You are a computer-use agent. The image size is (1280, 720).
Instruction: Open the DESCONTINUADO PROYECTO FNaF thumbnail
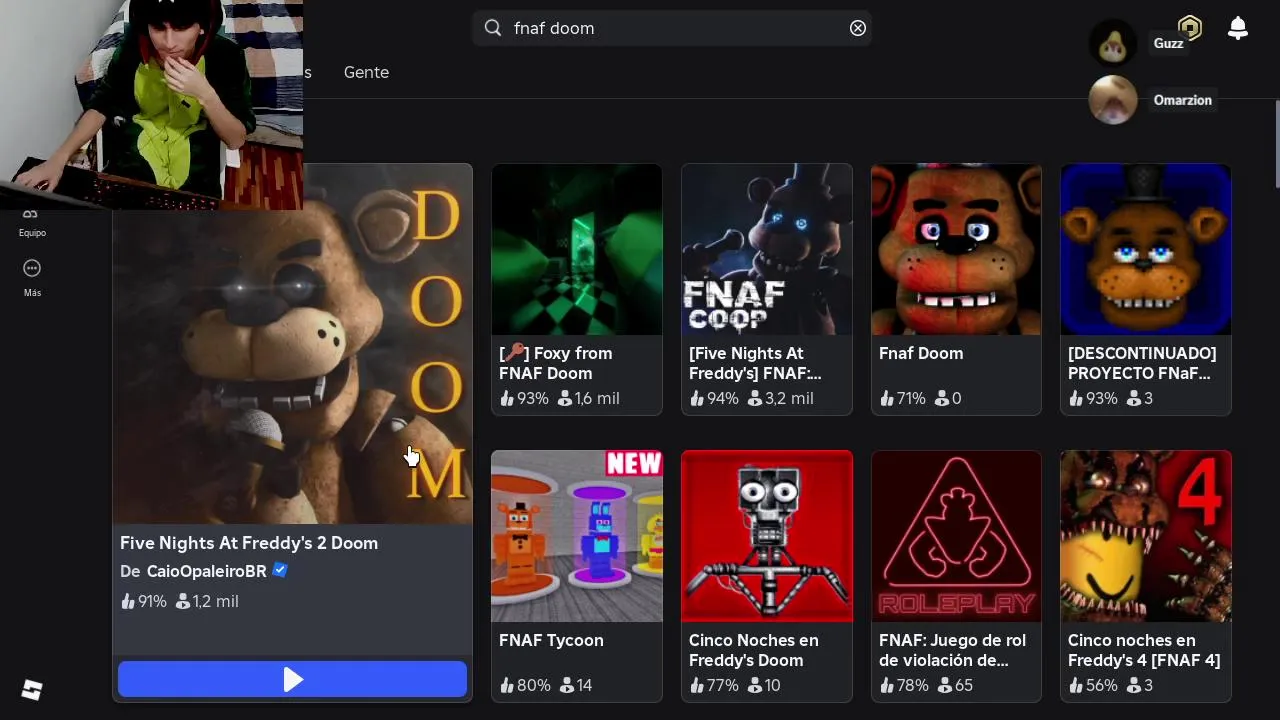[x=1146, y=249]
